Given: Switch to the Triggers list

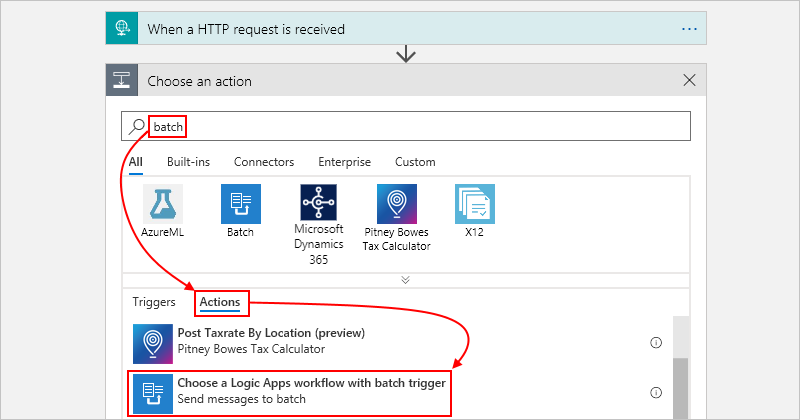Looking at the screenshot, I should pos(154,301).
